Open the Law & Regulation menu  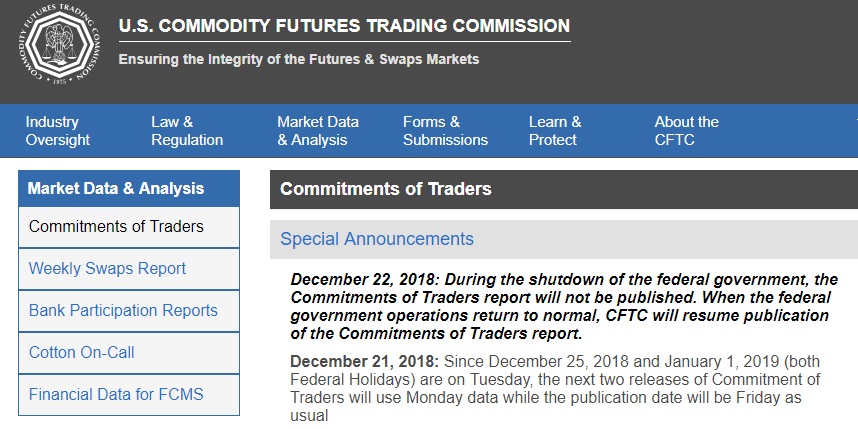pyautogui.click(x=187, y=131)
